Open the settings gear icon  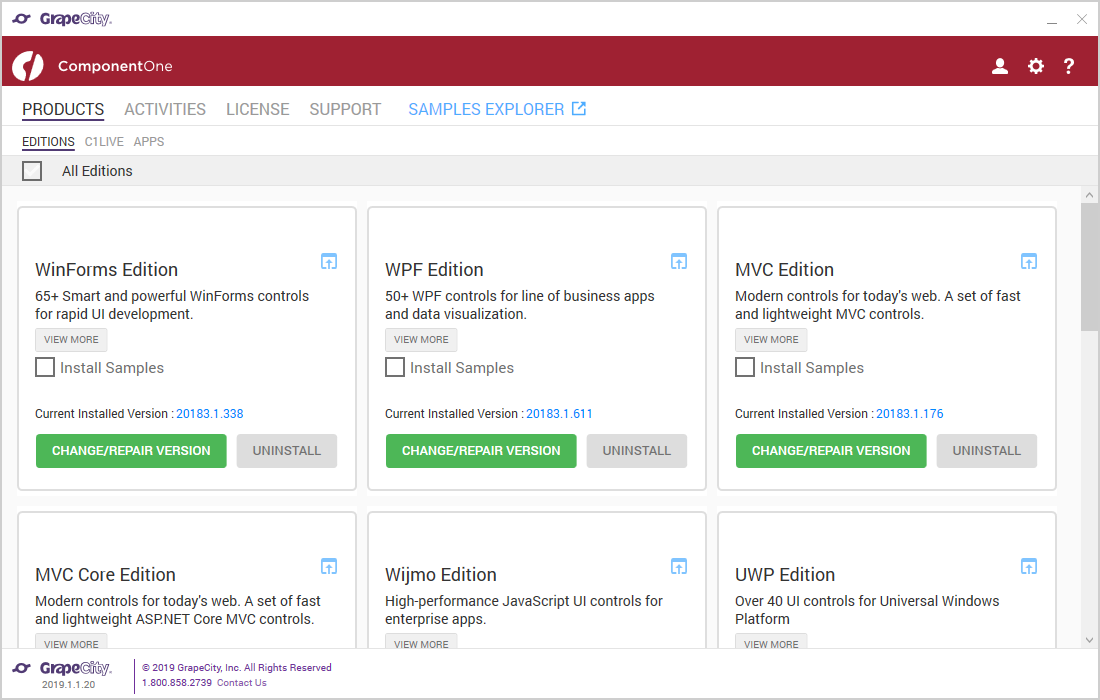[1035, 66]
